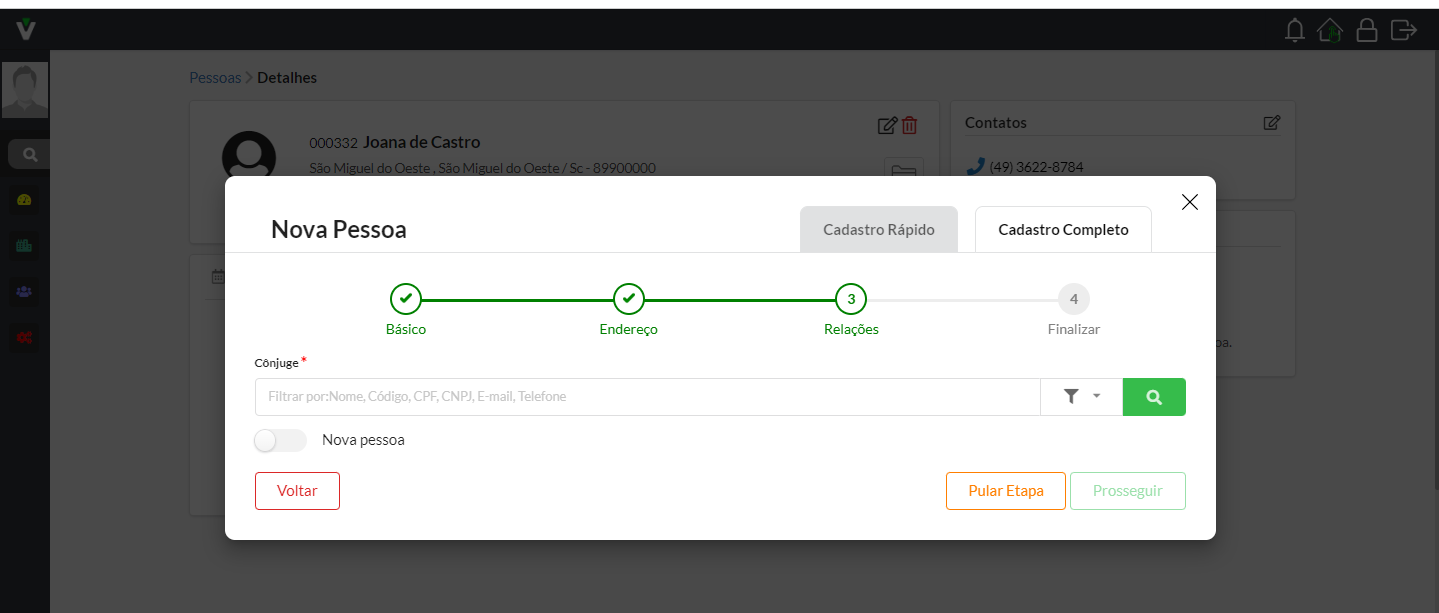The height and width of the screenshot is (613, 1439).
Task: Open the notifications bell
Action: pos(1295,30)
